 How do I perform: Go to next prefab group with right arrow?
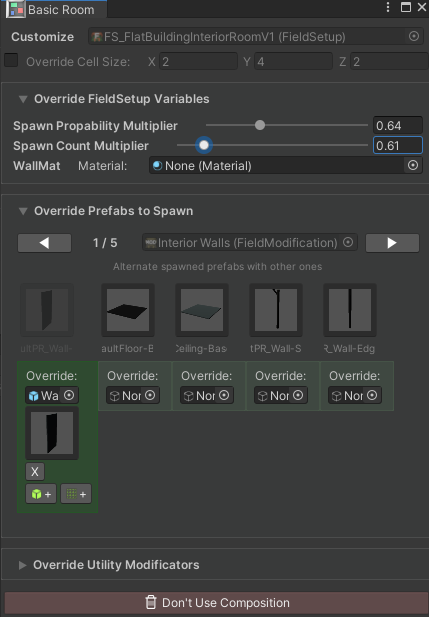[x=392, y=243]
